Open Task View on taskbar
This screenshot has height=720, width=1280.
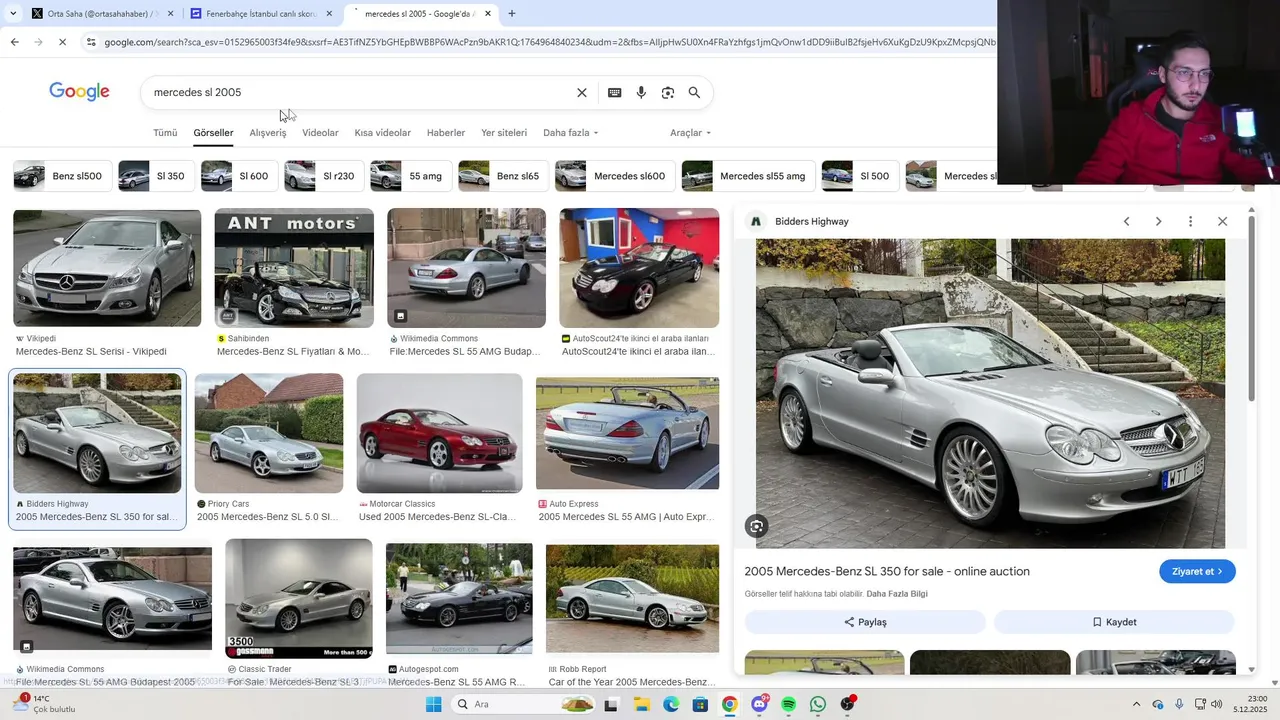coord(611,704)
